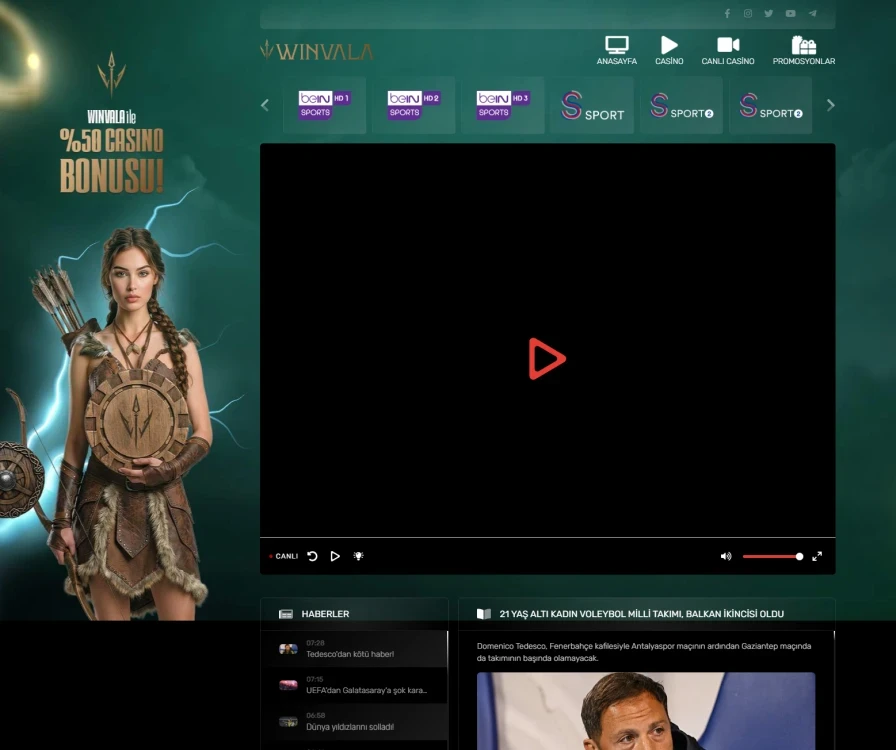Viewport: 896px width, 750px height.
Task: Mute the player with speaker icon
Action: pyautogui.click(x=726, y=556)
